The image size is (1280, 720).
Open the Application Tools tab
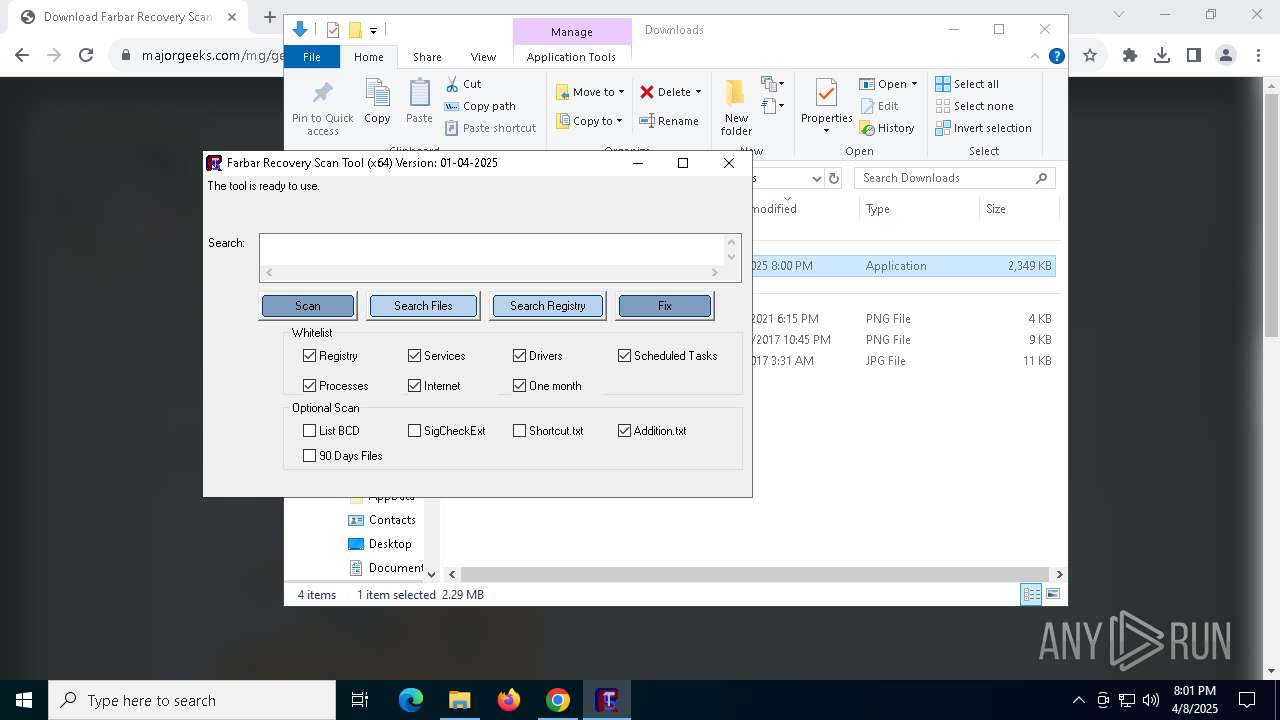point(571,57)
